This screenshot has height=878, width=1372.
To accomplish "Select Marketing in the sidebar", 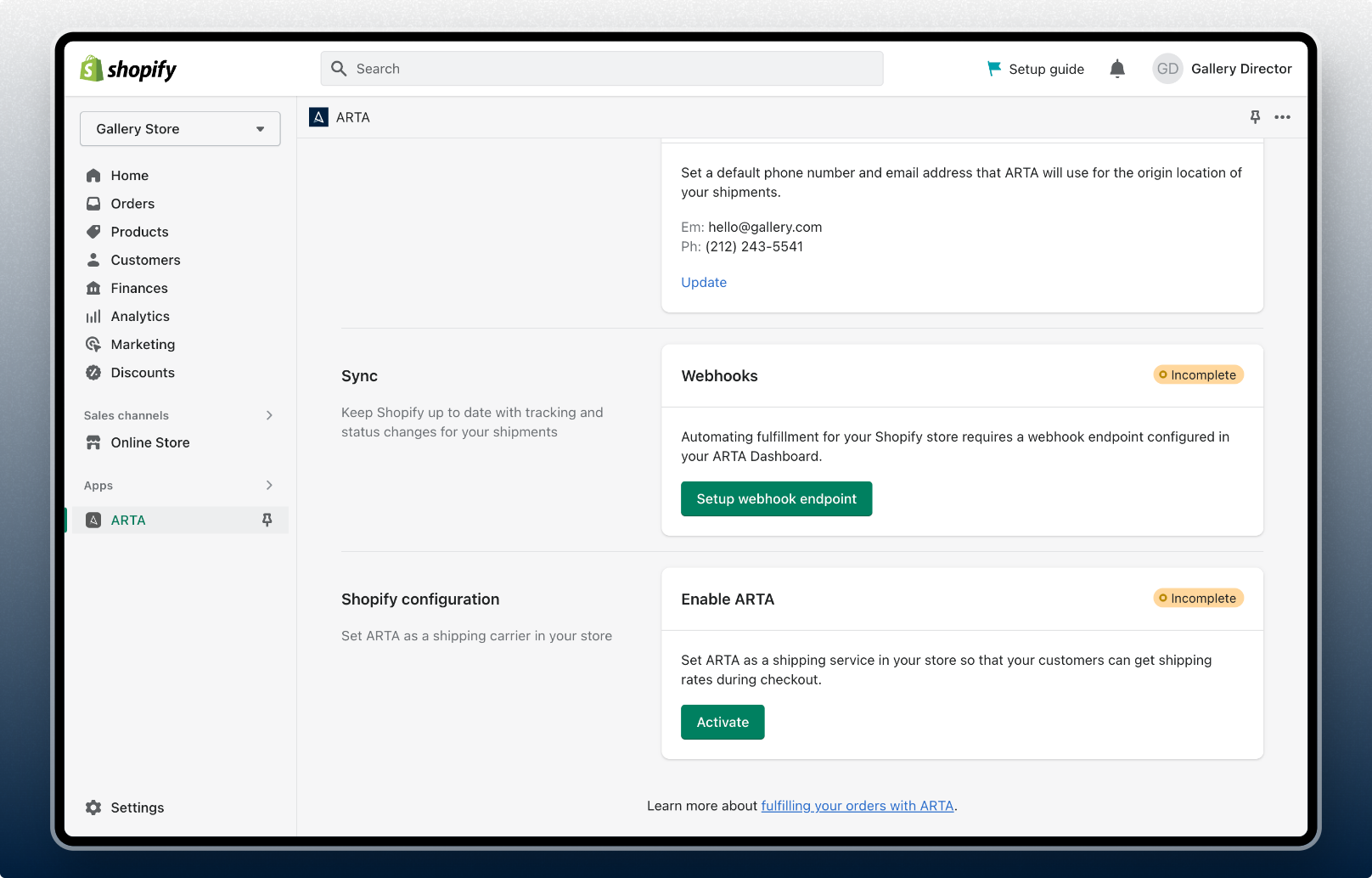I will [x=143, y=344].
